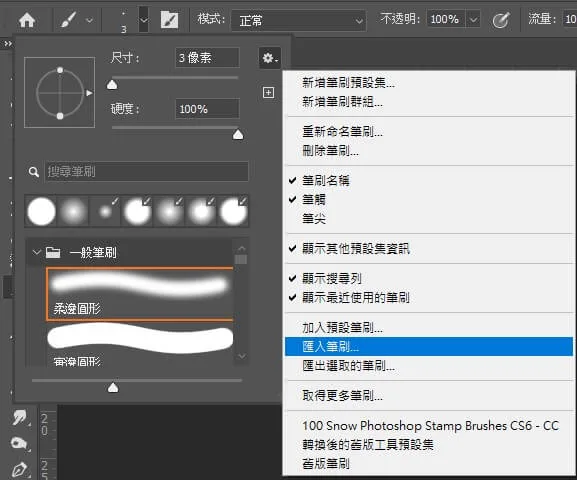
Task: Toggle 顯示搜尋列 option
Action: tap(429, 279)
